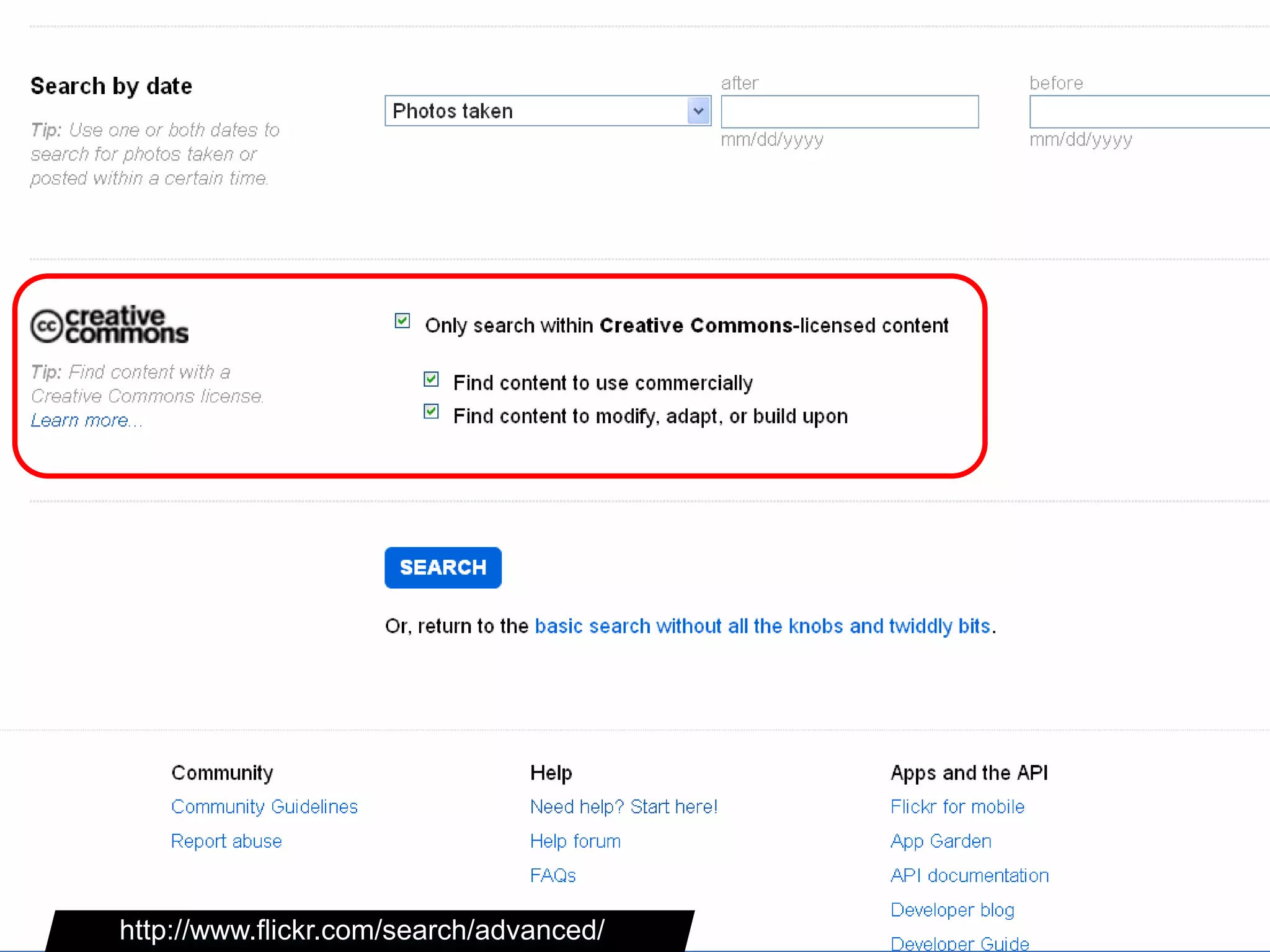
Task: Uncheck Only search within Creative Commons content
Action: pos(402,320)
